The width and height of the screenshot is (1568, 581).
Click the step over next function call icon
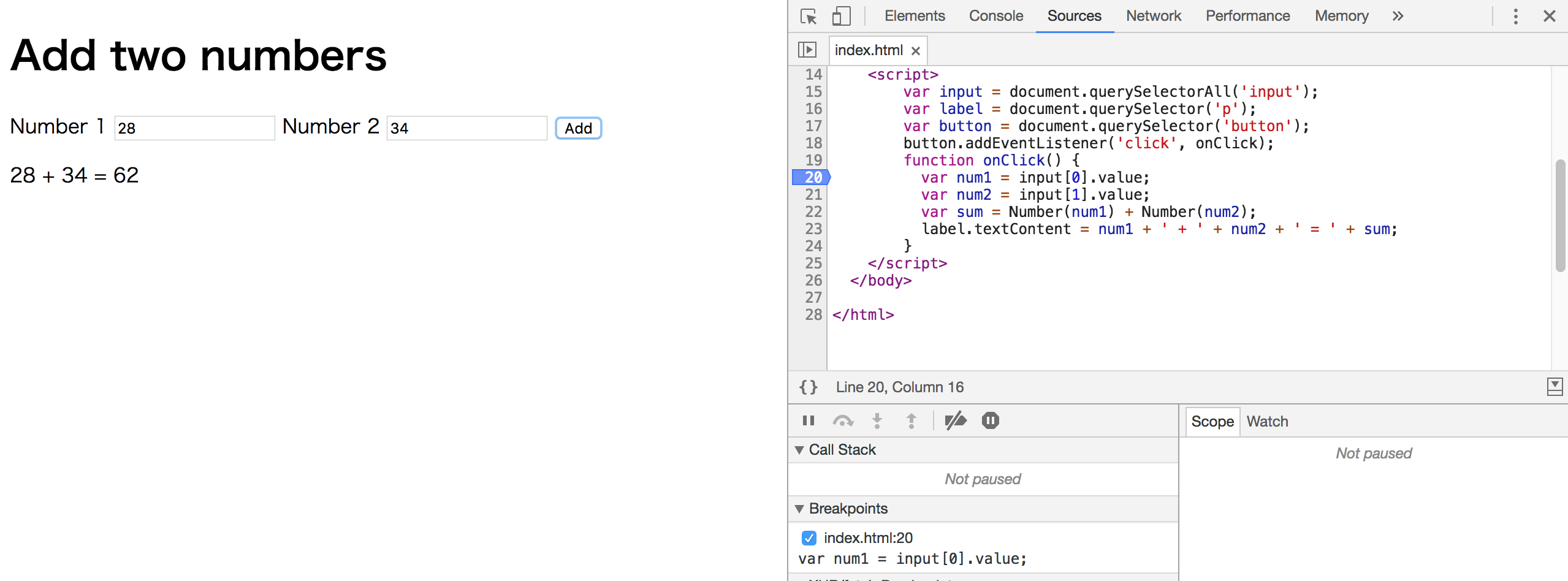point(843,420)
